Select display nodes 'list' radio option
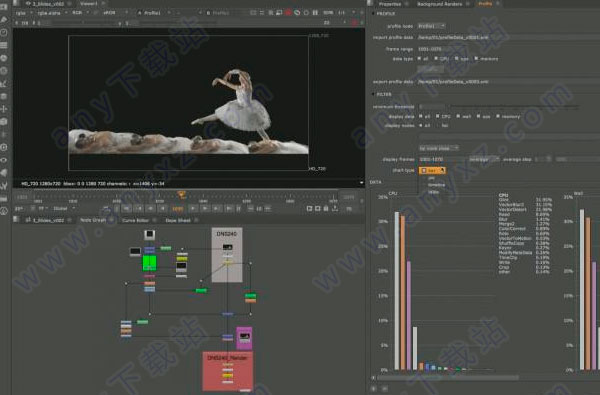Image resolution: width=600 pixels, height=395 pixels. point(437,125)
